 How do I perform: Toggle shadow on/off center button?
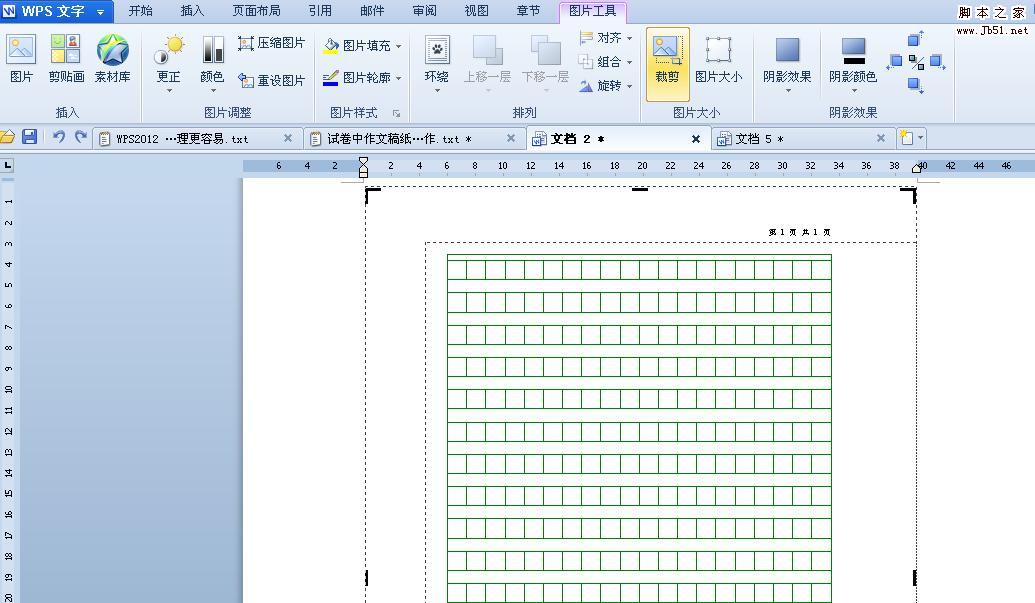pos(916,62)
